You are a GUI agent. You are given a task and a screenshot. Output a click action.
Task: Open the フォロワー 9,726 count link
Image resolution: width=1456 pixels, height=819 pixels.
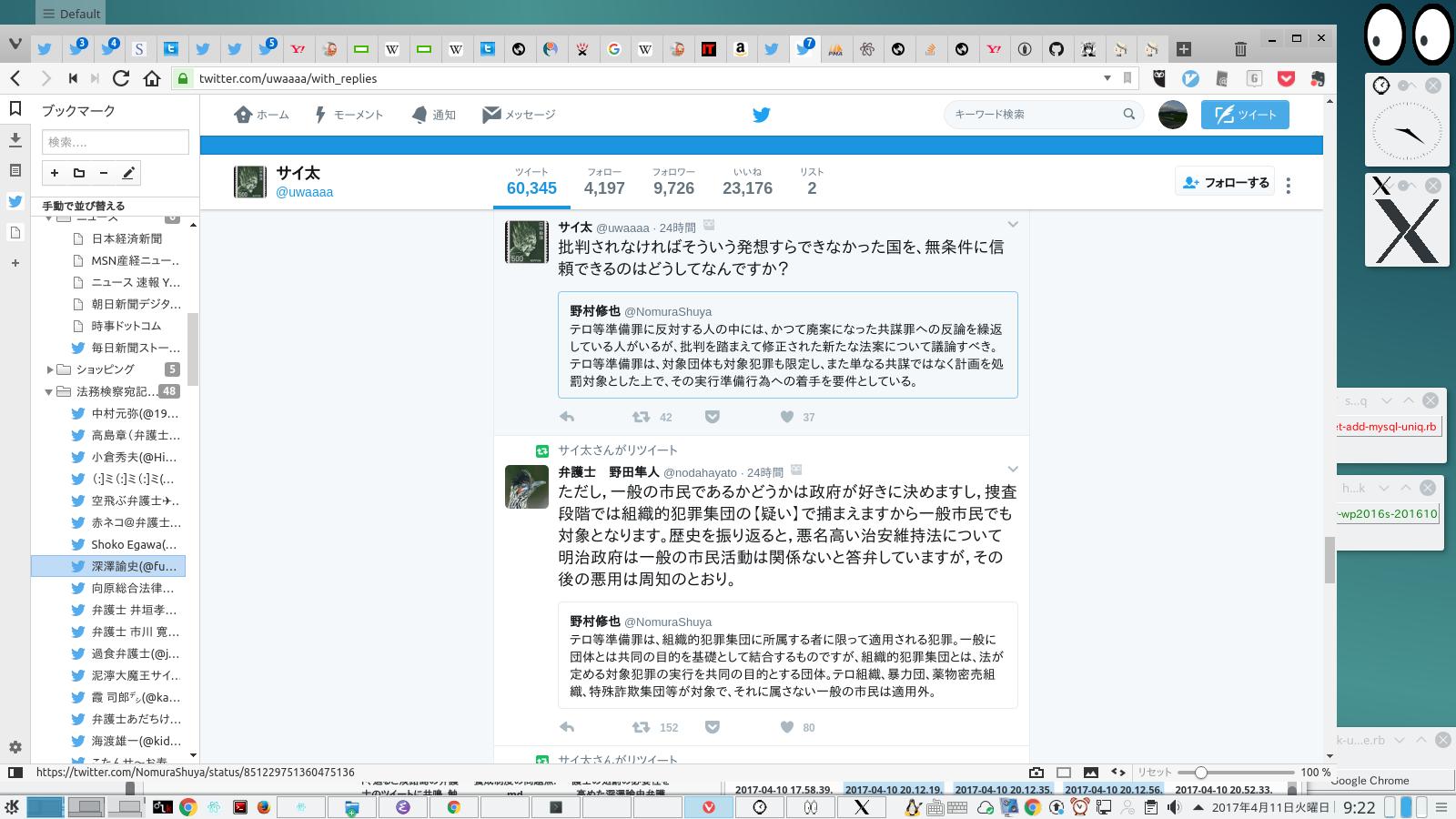point(673,182)
